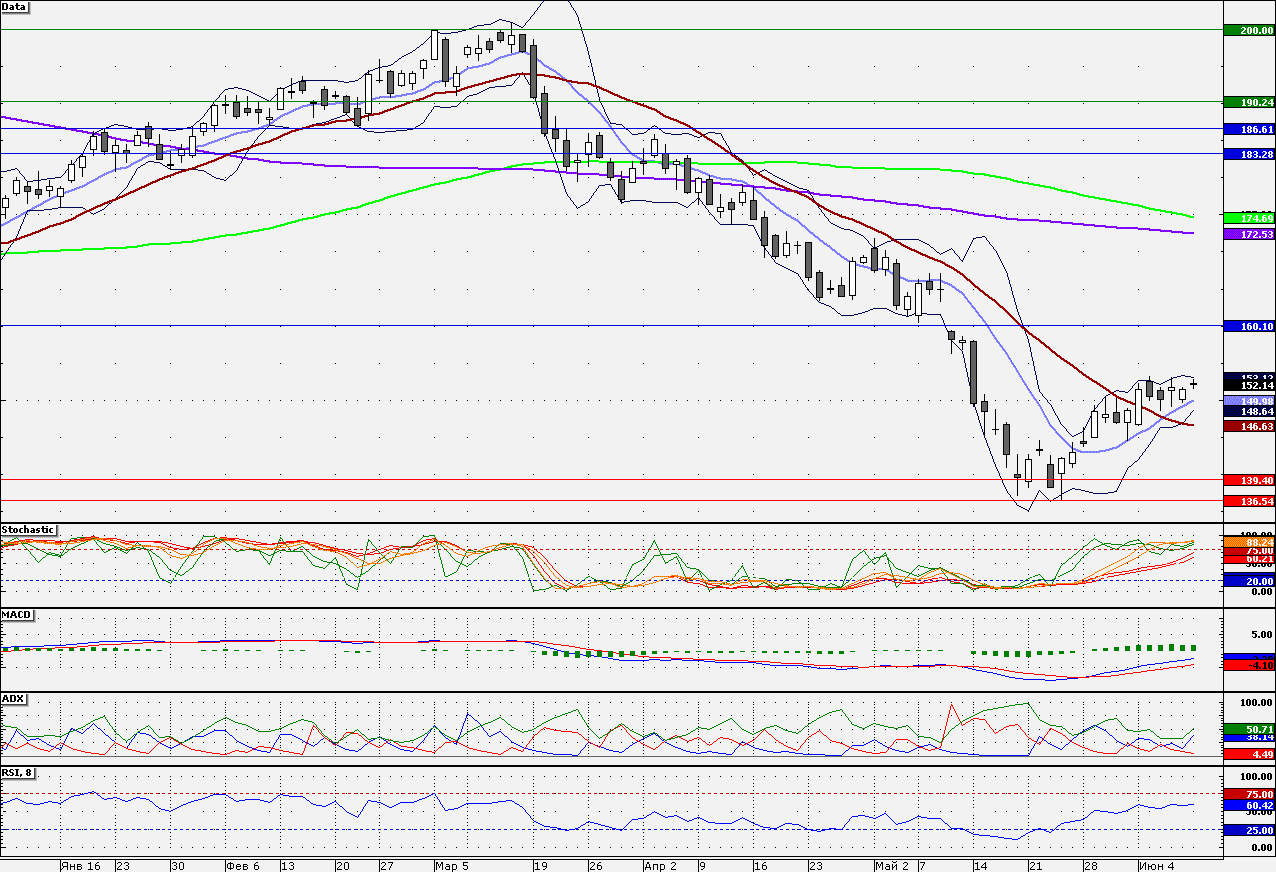Viewport: 1276px width, 872px height.
Task: Click the dark red 146.63 moving average tag
Action: 1249,426
